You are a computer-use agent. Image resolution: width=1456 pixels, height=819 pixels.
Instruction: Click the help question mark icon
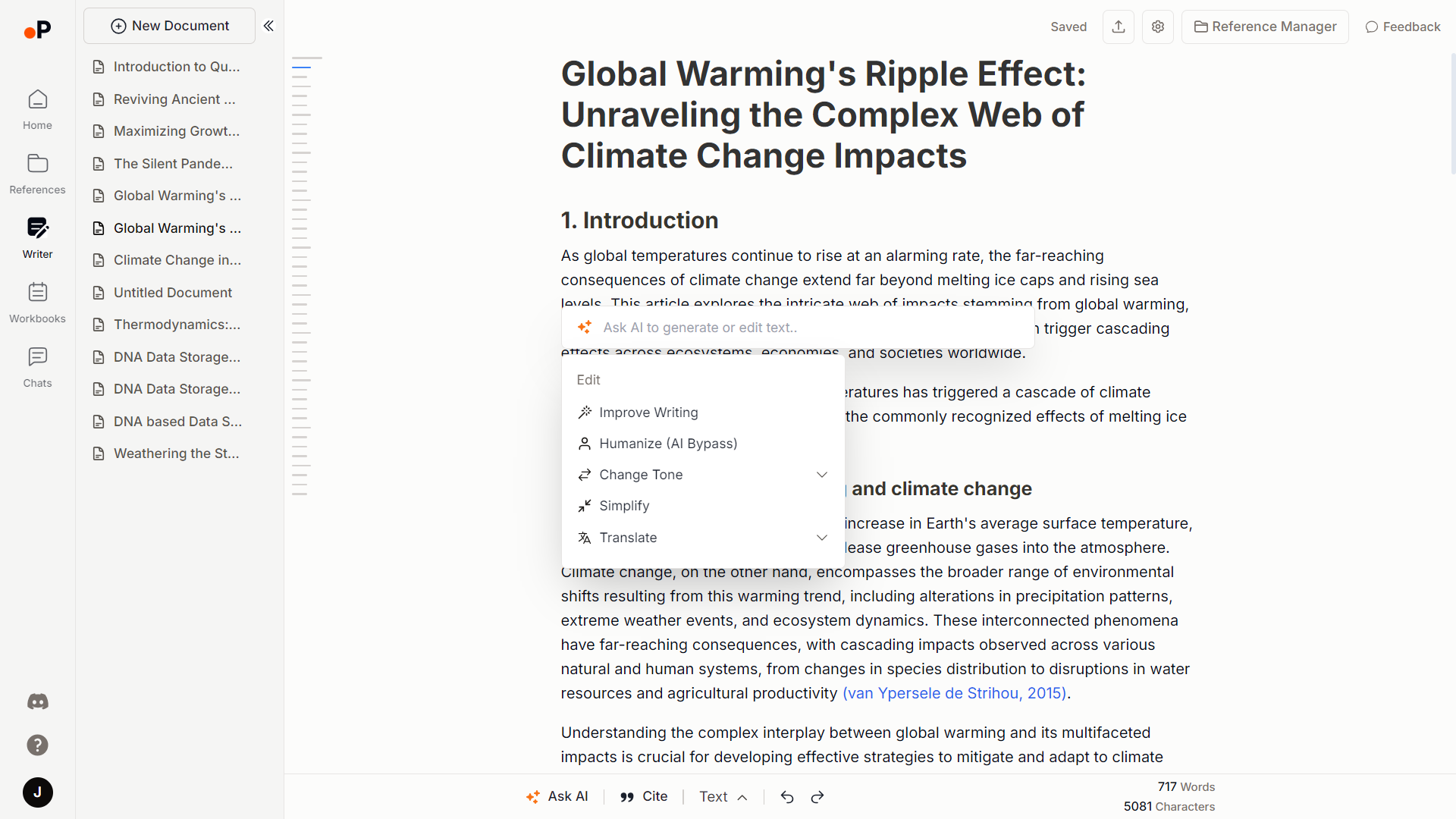[37, 745]
